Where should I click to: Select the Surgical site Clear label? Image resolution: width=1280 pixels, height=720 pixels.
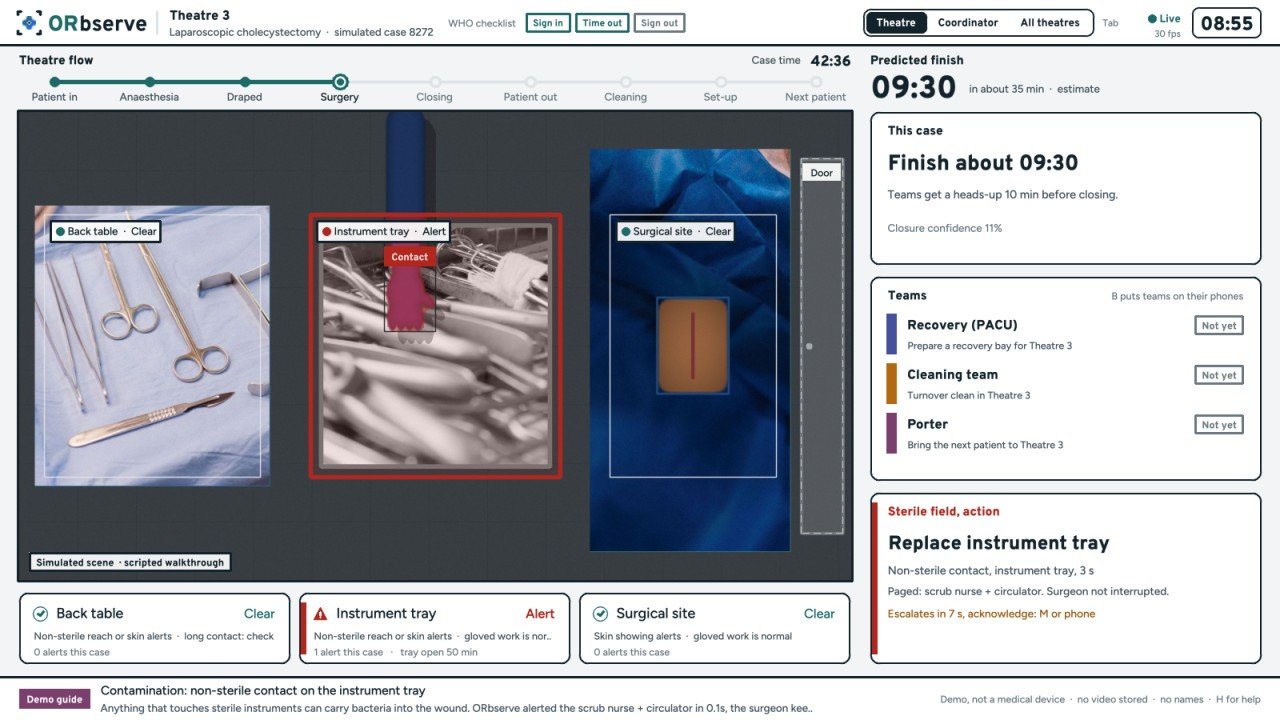tap(676, 231)
